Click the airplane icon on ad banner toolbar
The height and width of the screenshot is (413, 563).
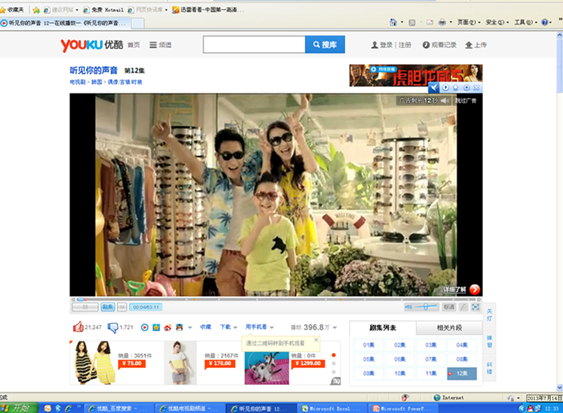click(x=434, y=88)
